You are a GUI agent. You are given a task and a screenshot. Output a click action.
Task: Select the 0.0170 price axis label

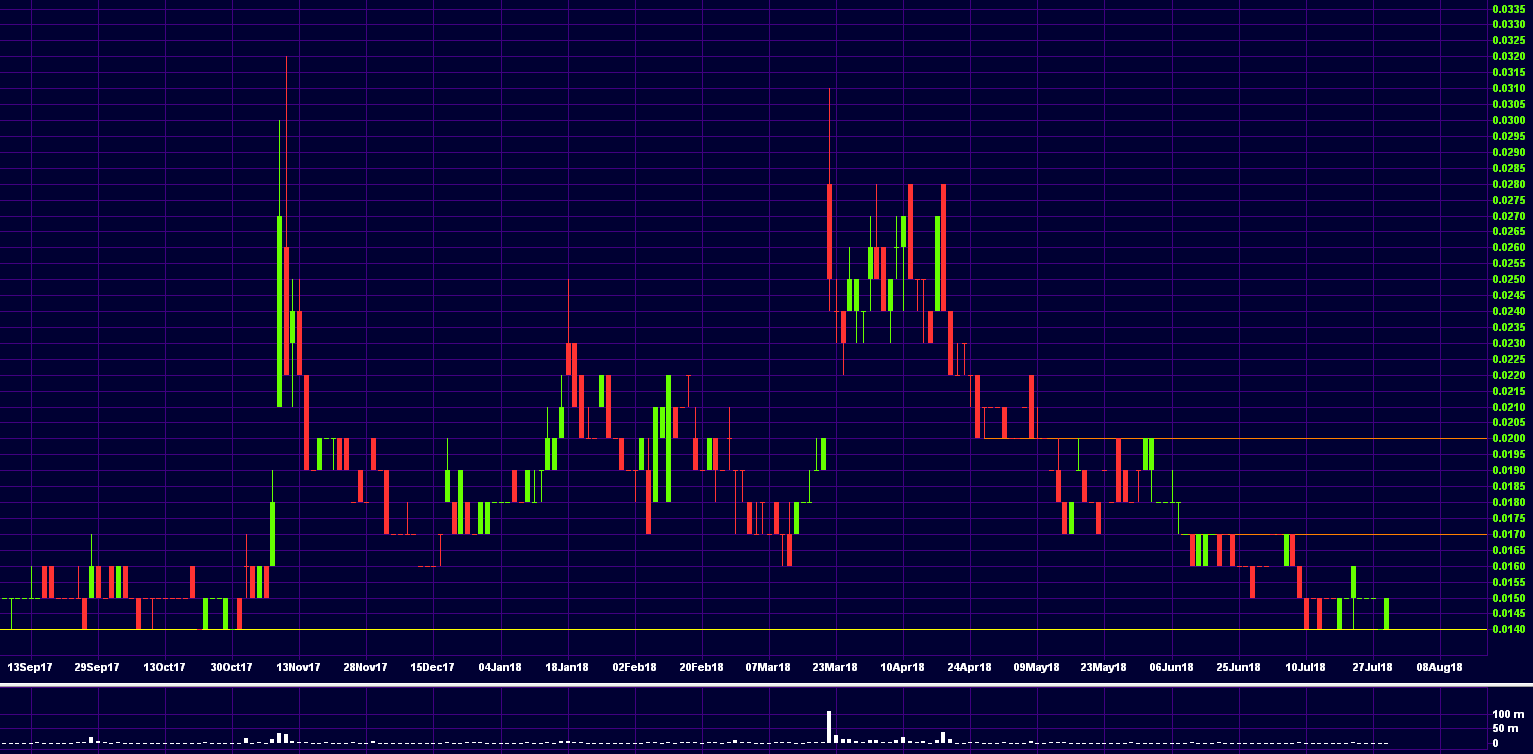(x=1508, y=534)
